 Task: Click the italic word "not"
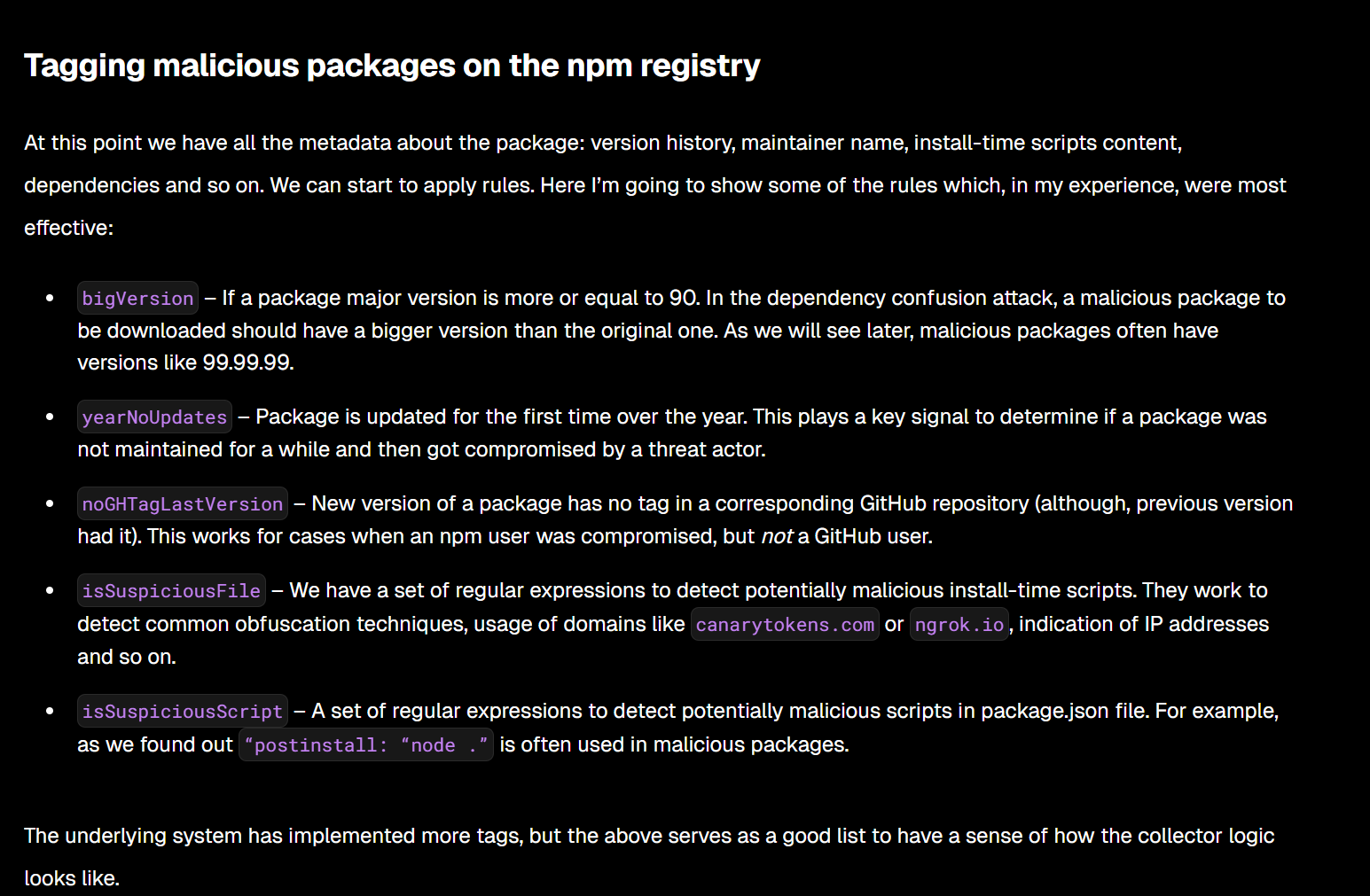(x=777, y=537)
